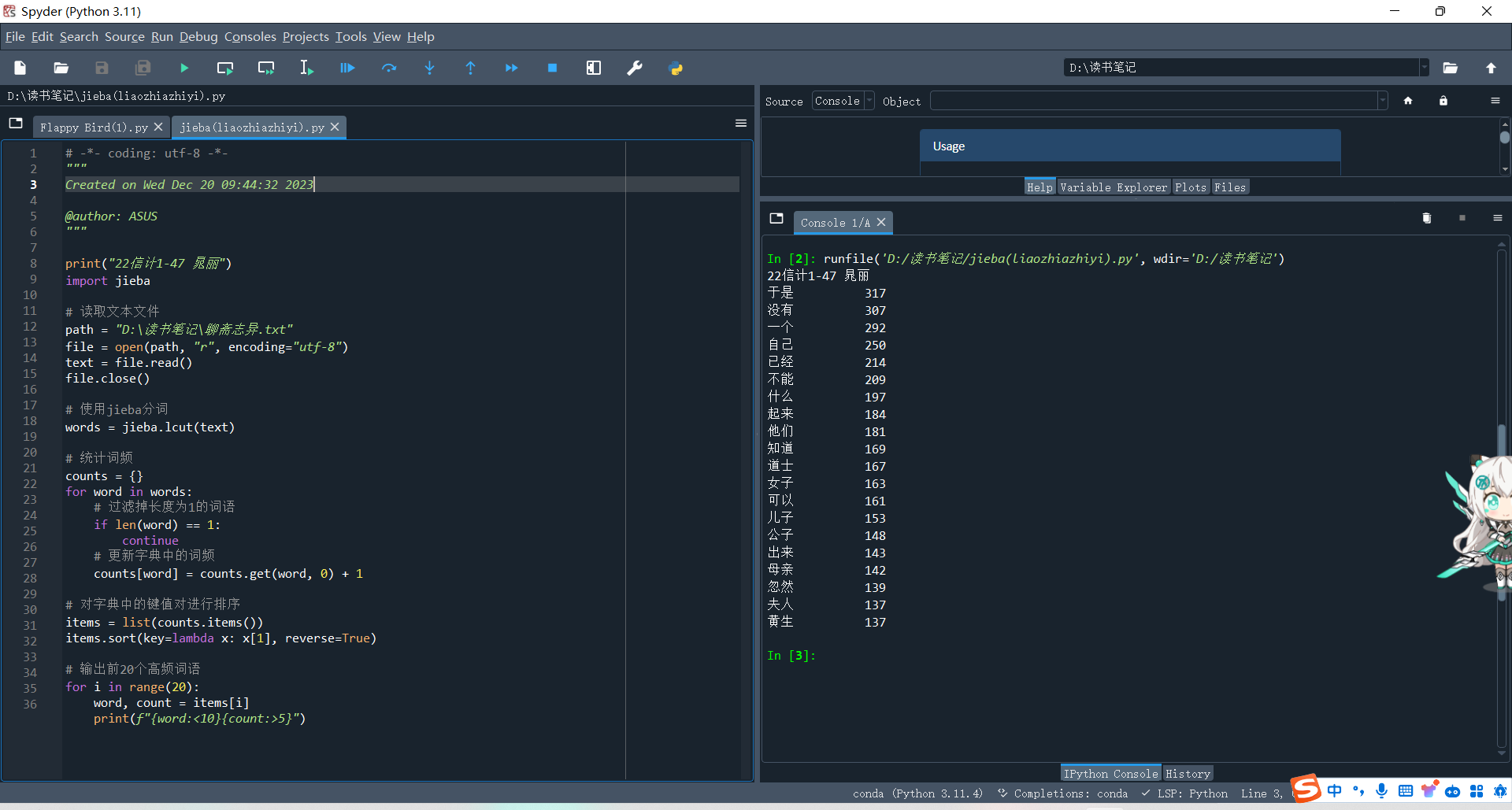
Task: Expand the Source Console dropdown
Action: pos(843,101)
